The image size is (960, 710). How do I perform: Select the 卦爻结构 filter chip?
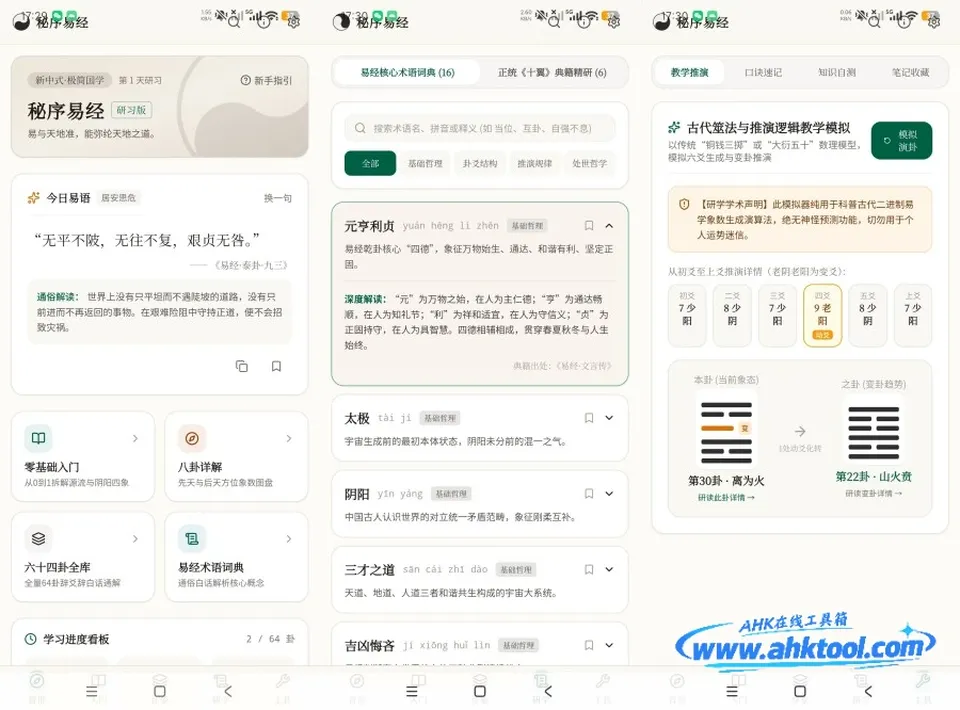480,163
